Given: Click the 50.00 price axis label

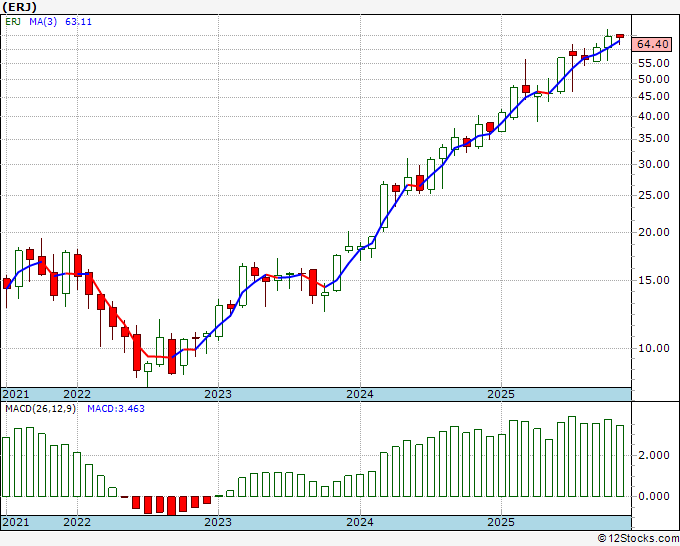Looking at the screenshot, I should coord(654,79).
